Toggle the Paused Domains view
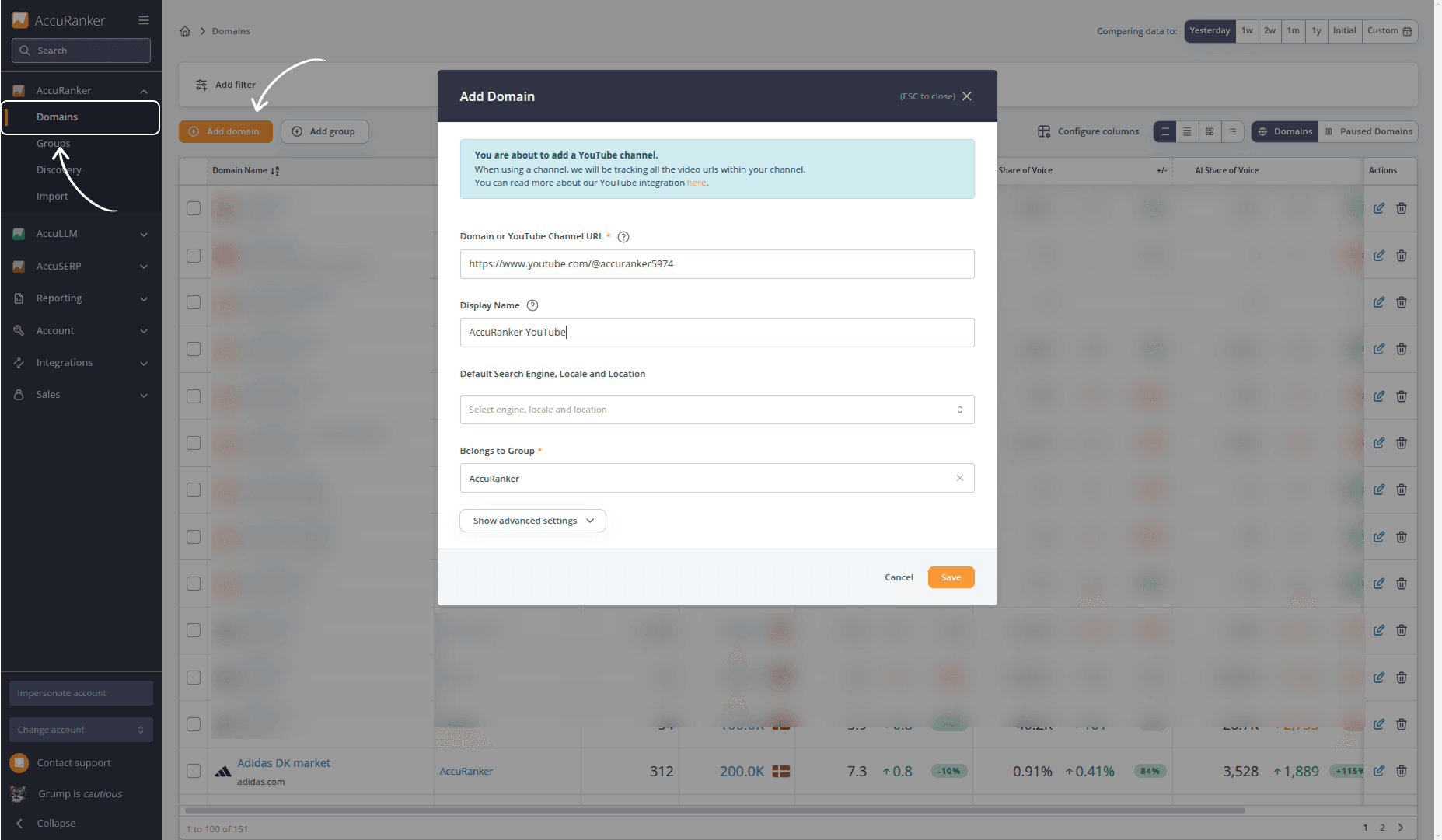Viewport: 1442px width, 840px height. (1368, 131)
